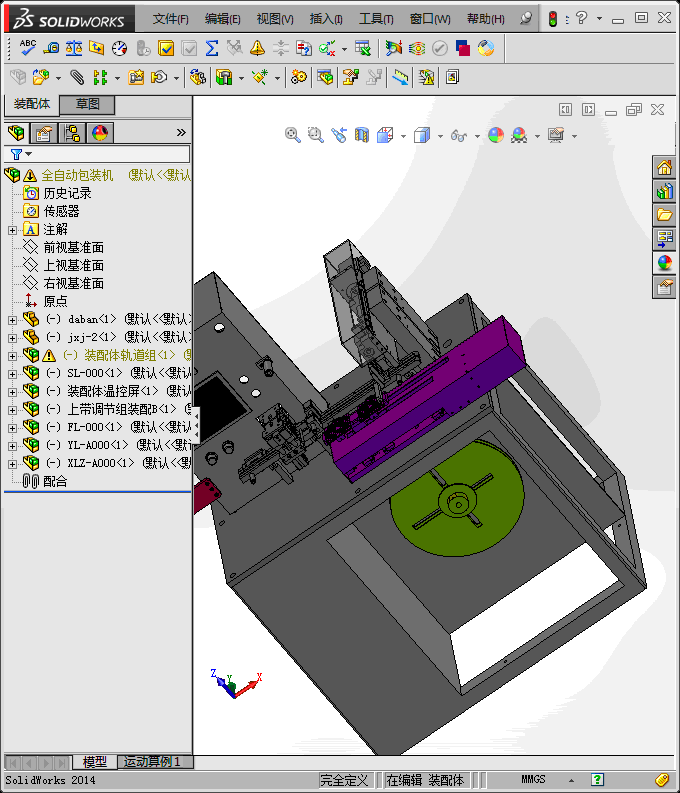
Task: Collapse the feature panel using the splitter handle
Action: coord(196,425)
